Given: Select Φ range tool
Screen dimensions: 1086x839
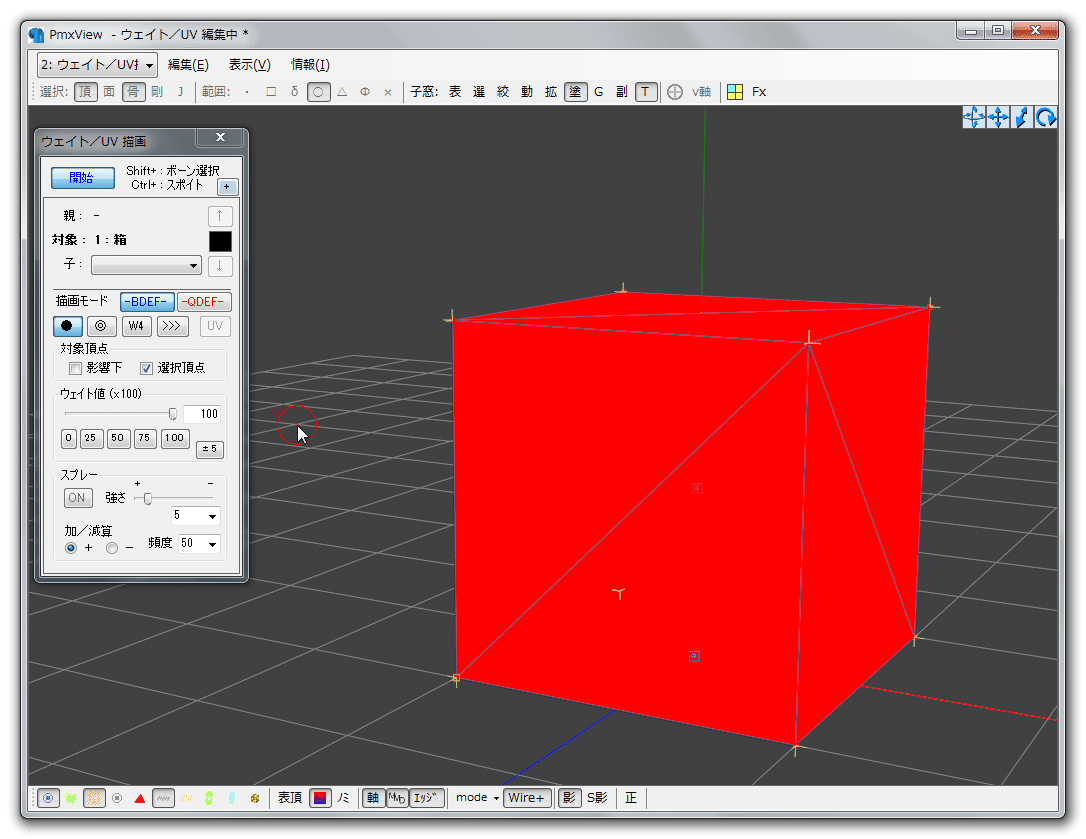Looking at the screenshot, I should click(x=365, y=91).
